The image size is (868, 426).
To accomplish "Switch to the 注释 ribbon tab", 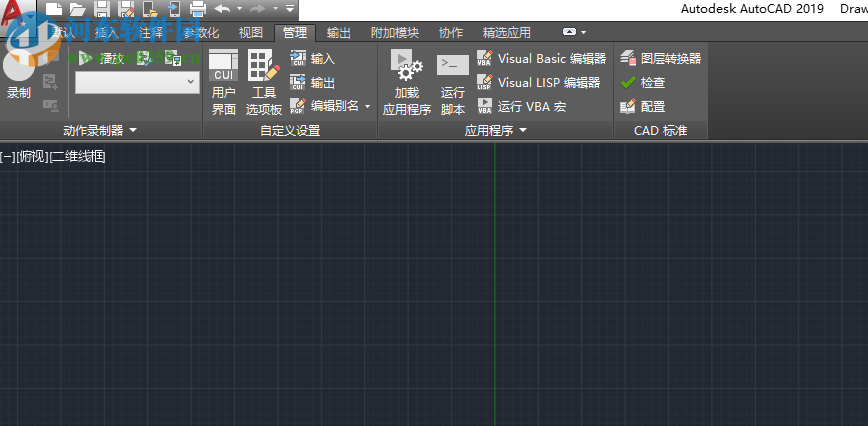I will click(x=151, y=33).
